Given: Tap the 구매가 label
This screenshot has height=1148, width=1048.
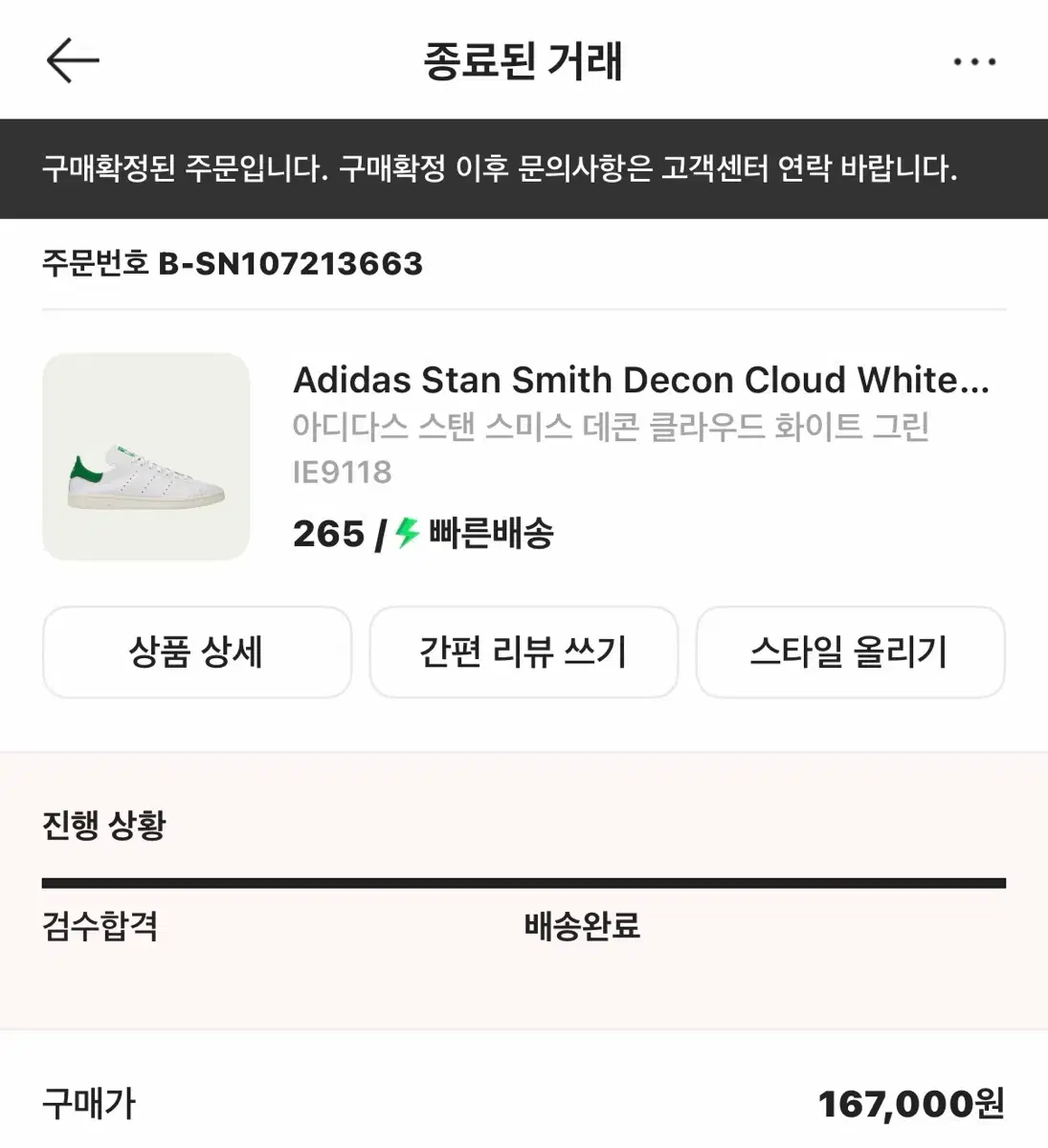Looking at the screenshot, I should click(89, 1104).
